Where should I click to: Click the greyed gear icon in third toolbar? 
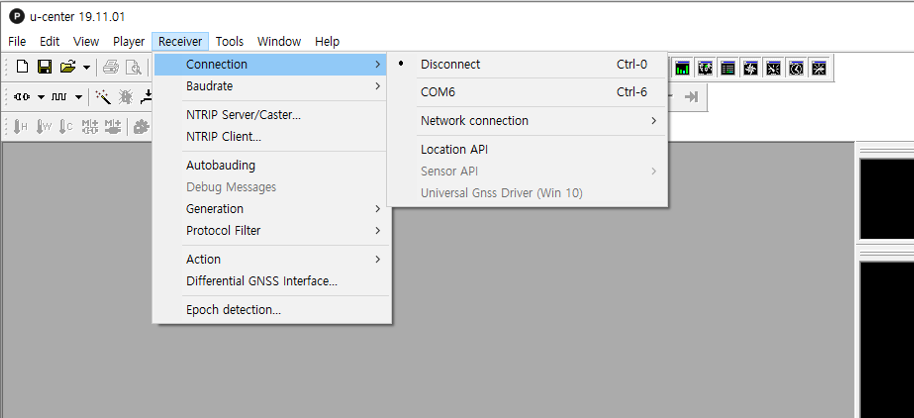pos(141,126)
